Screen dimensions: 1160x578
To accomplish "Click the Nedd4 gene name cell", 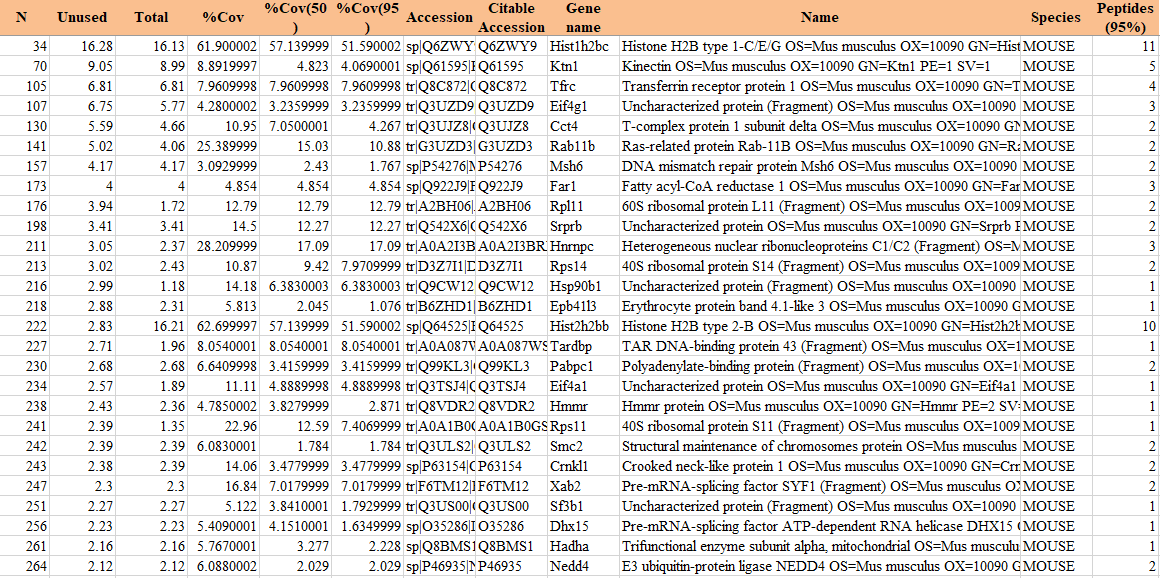I will pos(569,566).
